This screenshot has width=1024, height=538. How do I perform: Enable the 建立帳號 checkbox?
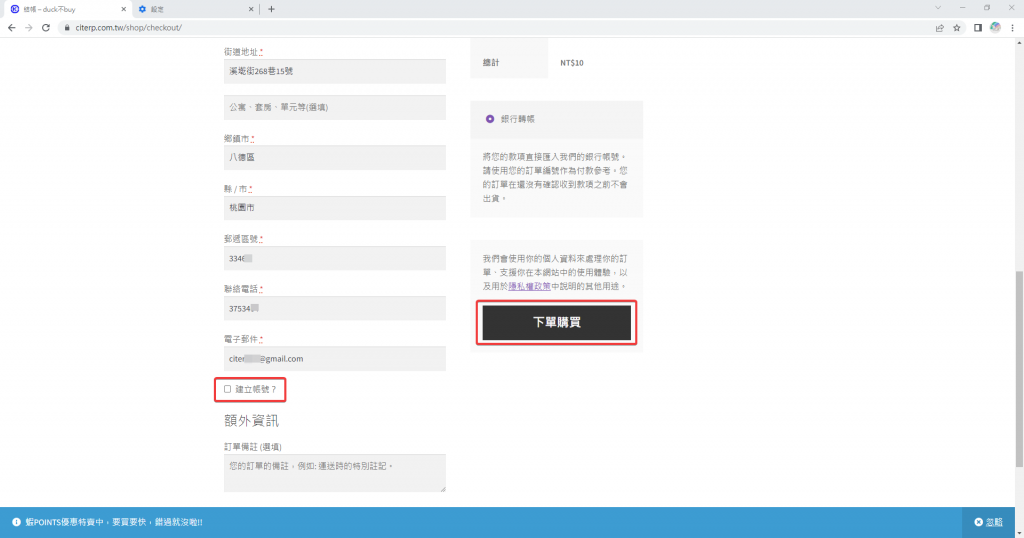pos(228,388)
